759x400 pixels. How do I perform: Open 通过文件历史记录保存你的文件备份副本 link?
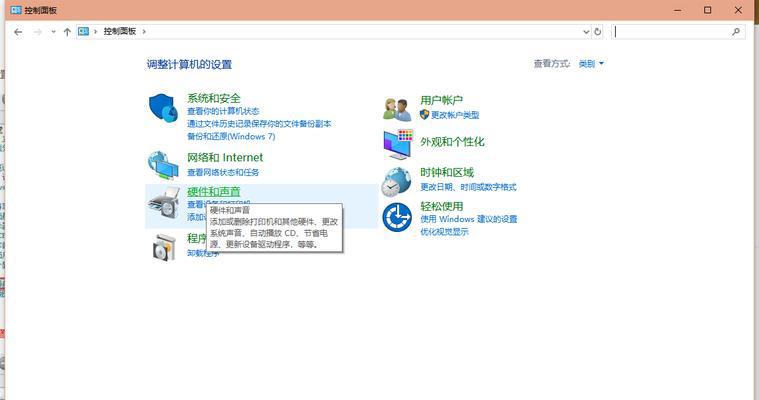[x=259, y=124]
